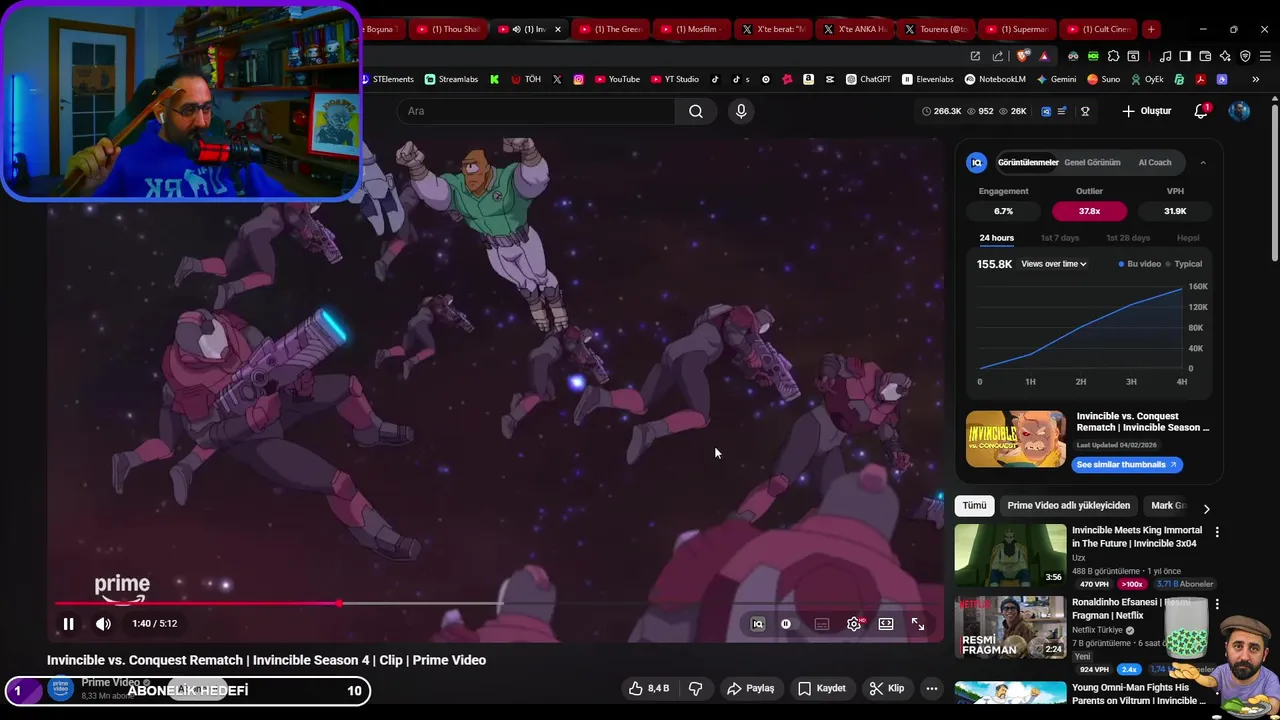Screen dimensions: 1280x720
Task: Mute the active tab via its speaker icon
Action: coord(517,29)
